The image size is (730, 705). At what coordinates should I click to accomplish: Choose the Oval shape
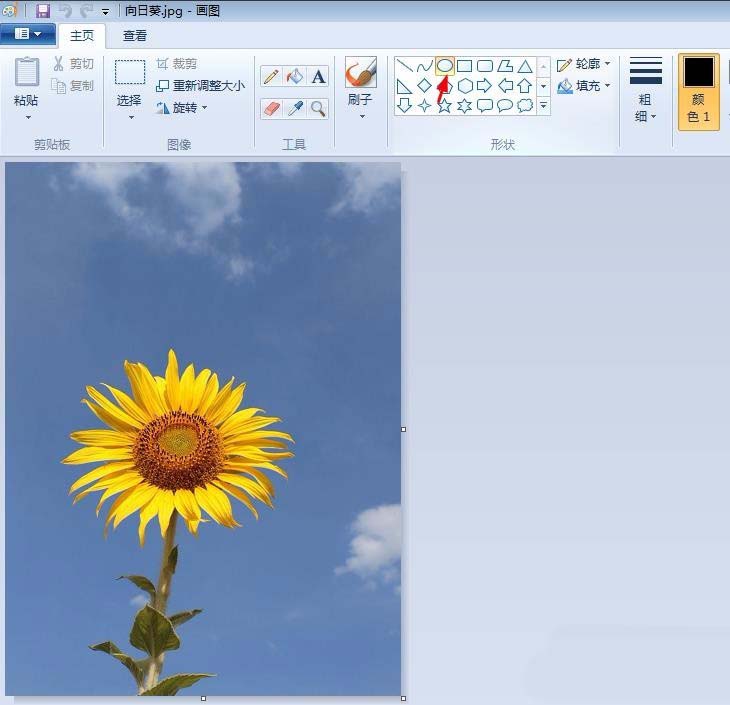tap(445, 66)
